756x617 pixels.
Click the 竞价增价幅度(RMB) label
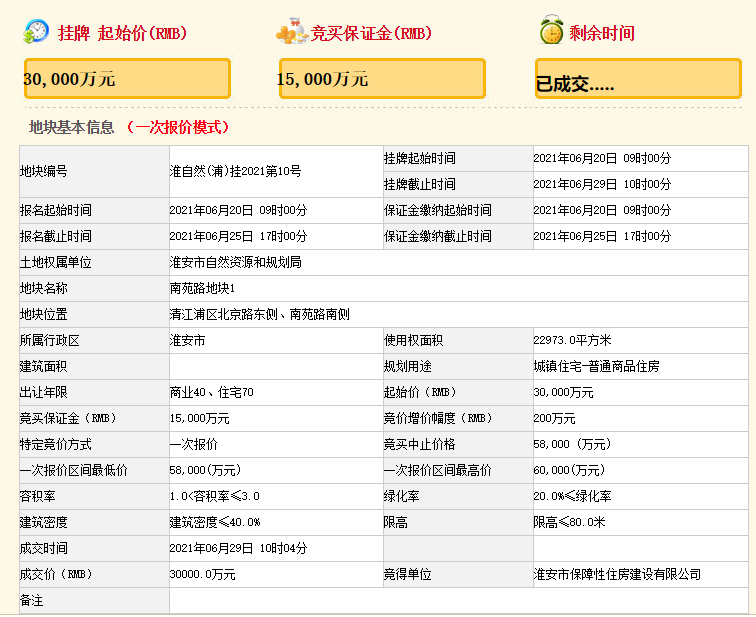[x=437, y=418]
